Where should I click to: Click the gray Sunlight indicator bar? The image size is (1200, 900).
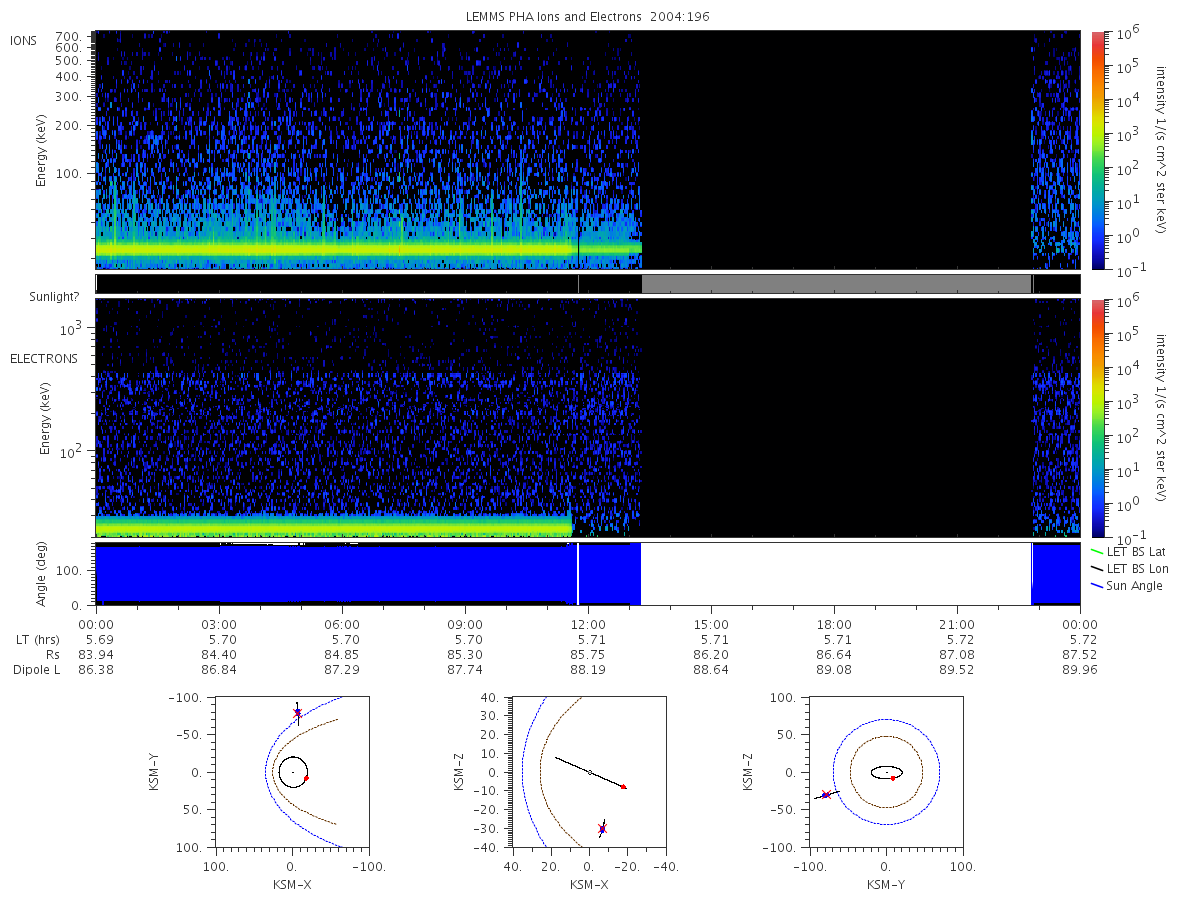click(836, 284)
